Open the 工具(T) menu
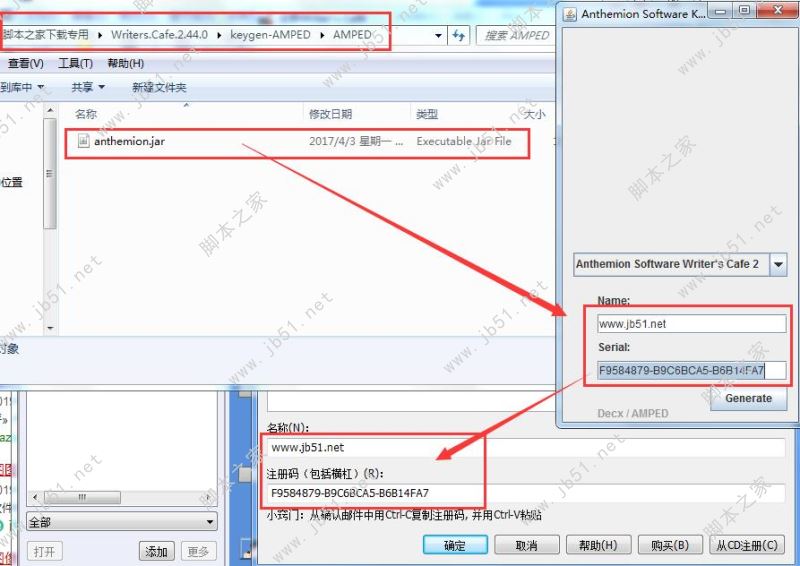800x566 pixels. [x=75, y=63]
